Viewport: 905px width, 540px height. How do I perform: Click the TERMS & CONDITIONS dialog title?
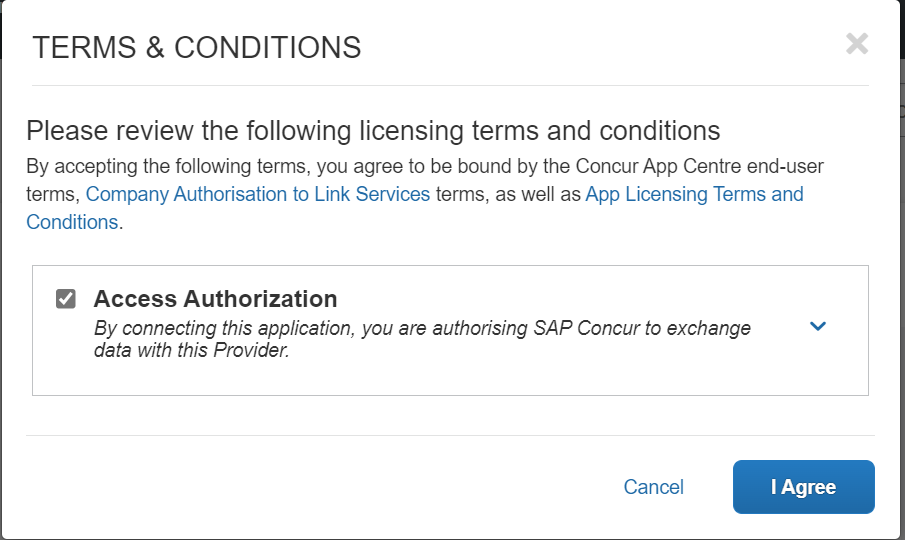tap(196, 47)
